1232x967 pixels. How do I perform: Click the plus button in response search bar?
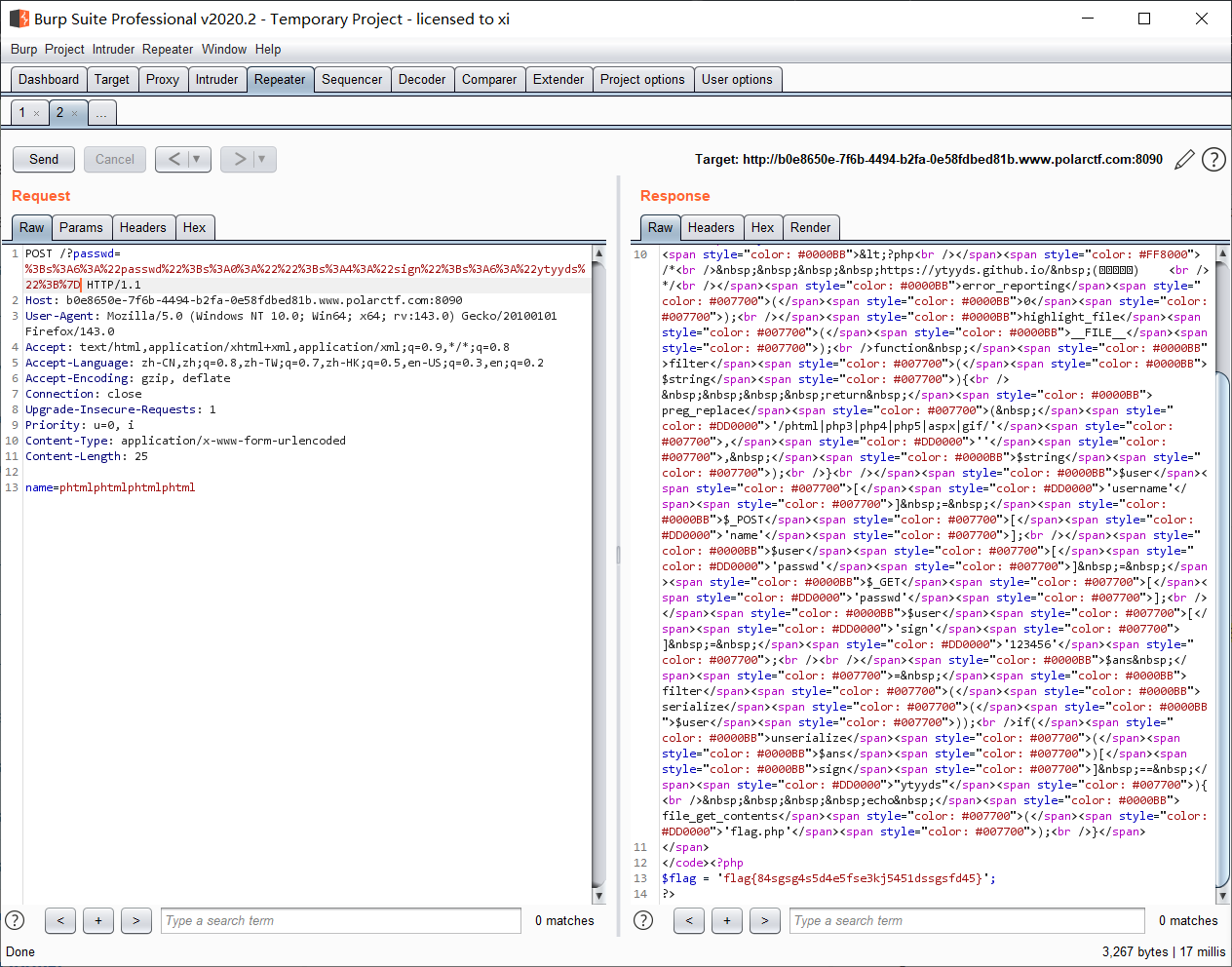727,920
